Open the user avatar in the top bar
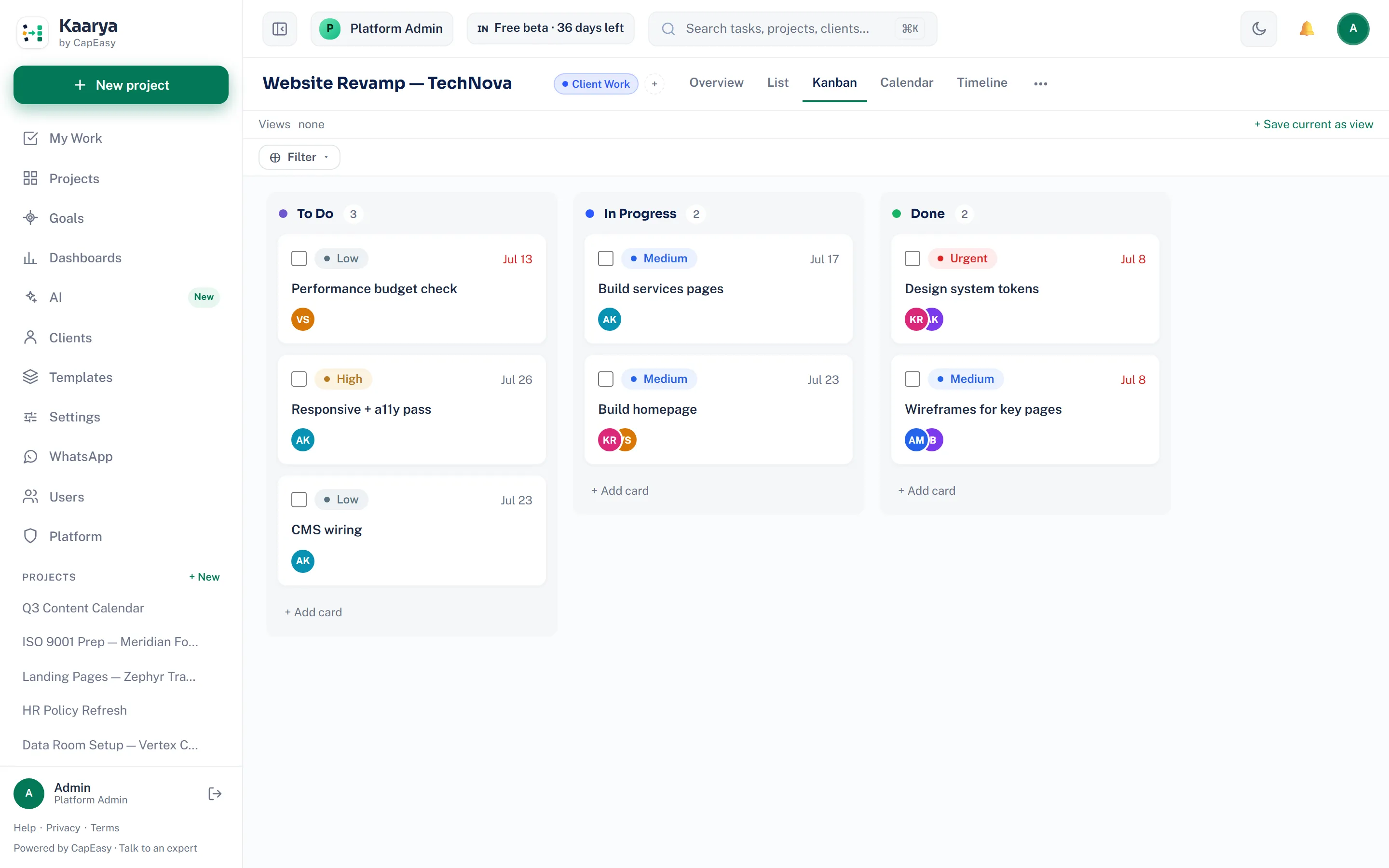This screenshot has width=1389, height=868. pyautogui.click(x=1353, y=29)
